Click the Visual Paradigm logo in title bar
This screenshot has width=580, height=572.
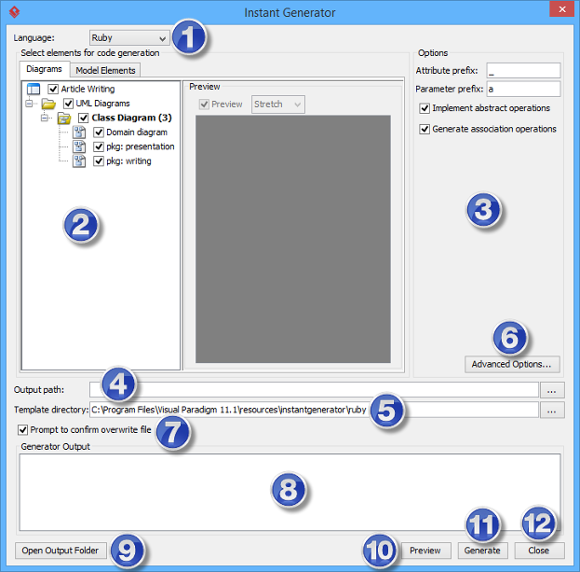point(14,12)
